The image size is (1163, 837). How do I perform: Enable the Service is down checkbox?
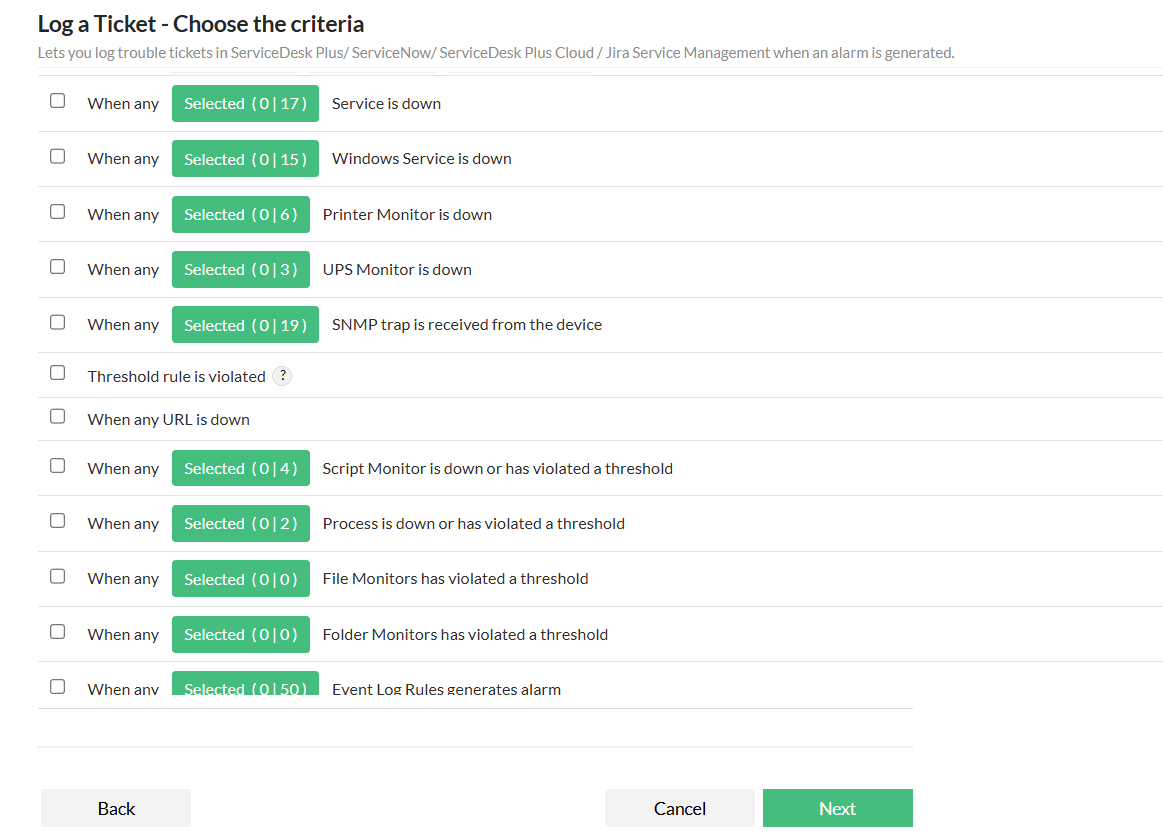[58, 101]
